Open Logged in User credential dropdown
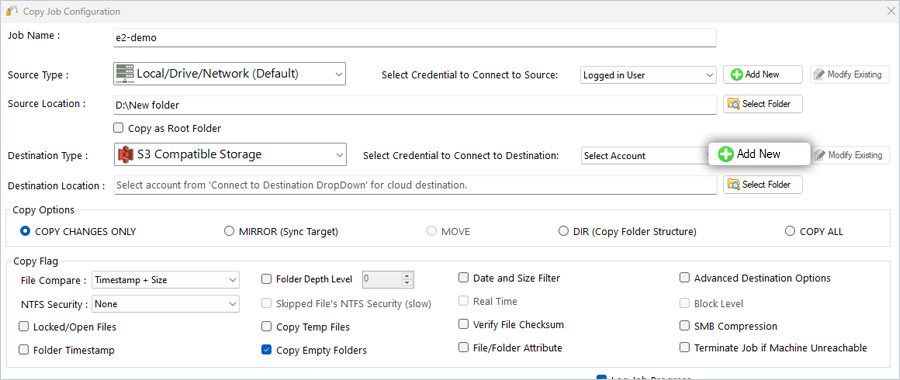This screenshot has height=380, width=900. click(x=649, y=75)
